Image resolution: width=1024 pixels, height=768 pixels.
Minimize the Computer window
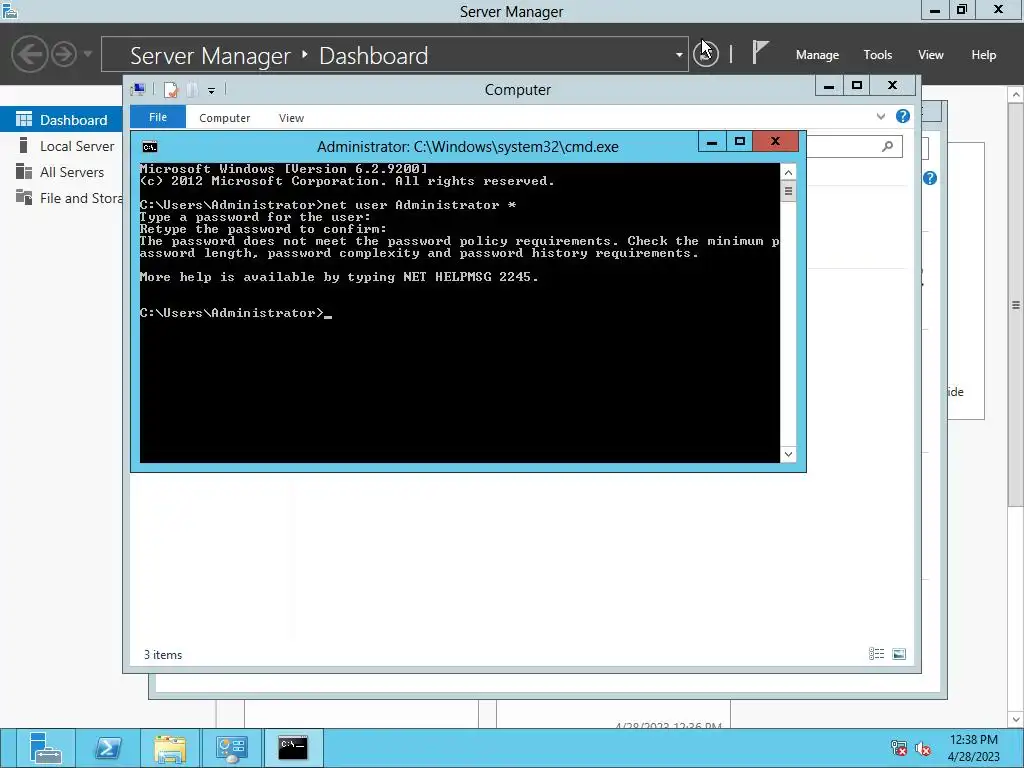[x=829, y=86]
